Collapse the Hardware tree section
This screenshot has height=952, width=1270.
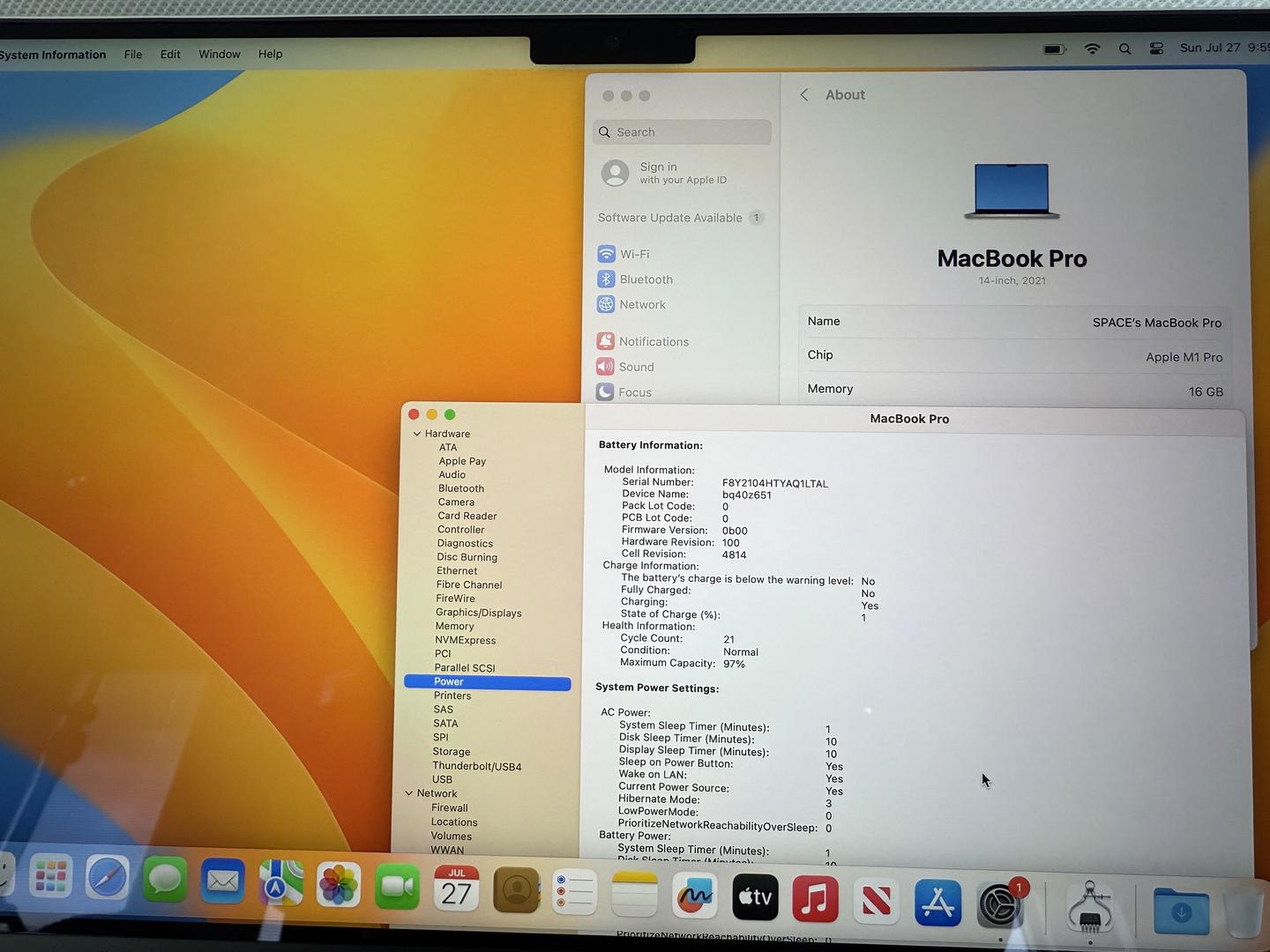coord(417,434)
